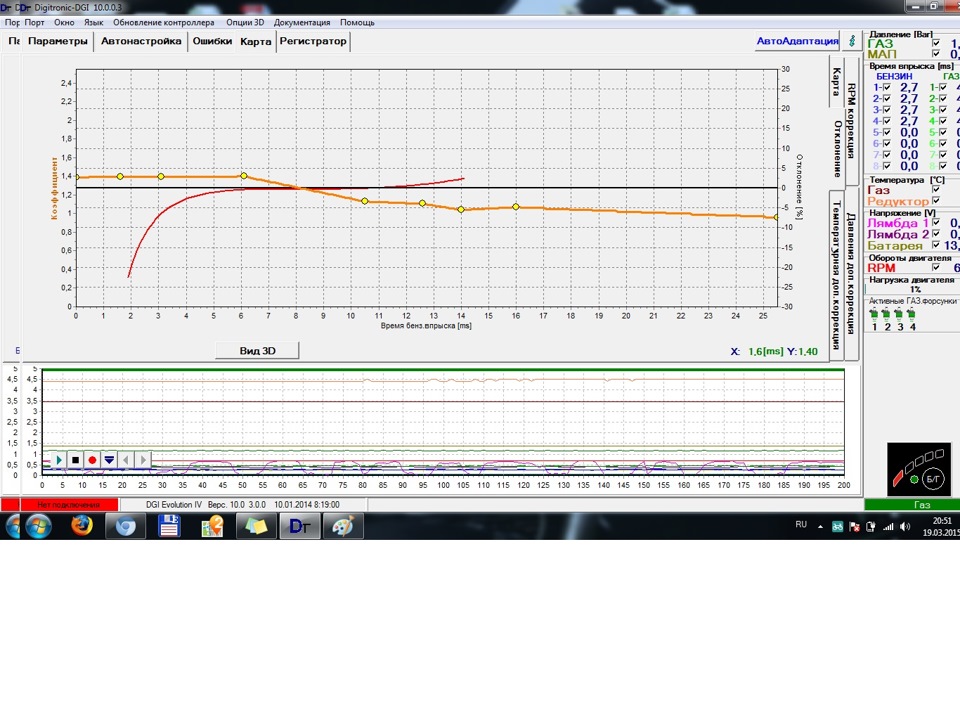
Task: Open the Язык menu
Action: coord(94,22)
